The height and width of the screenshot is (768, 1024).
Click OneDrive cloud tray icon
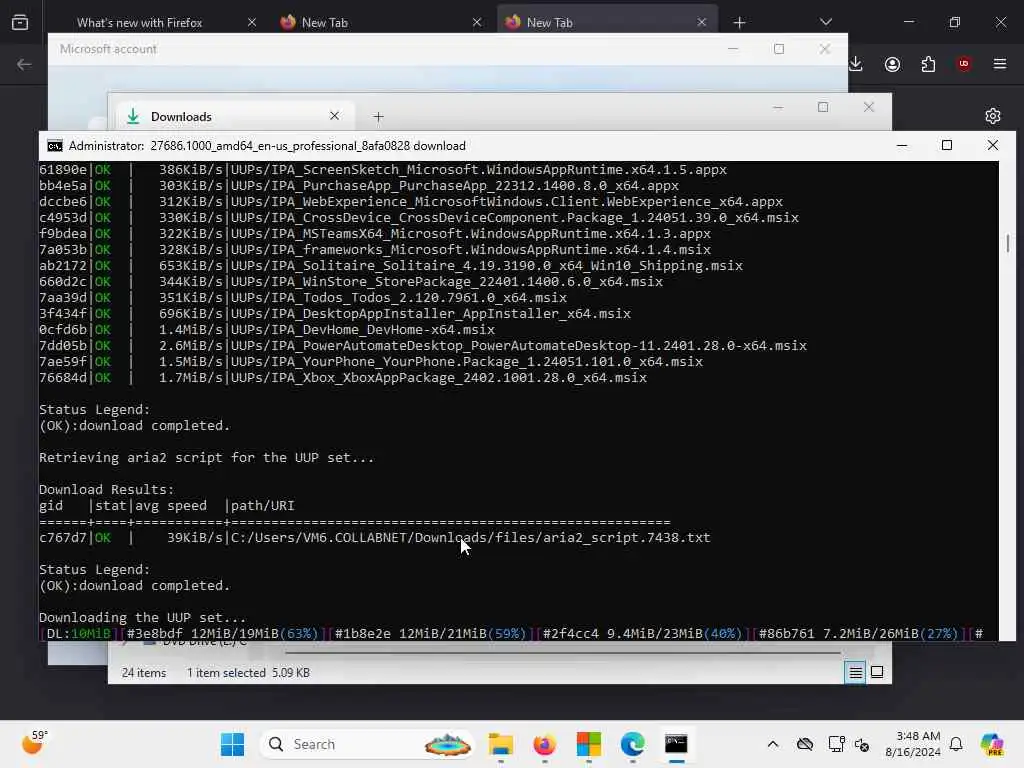(805, 744)
